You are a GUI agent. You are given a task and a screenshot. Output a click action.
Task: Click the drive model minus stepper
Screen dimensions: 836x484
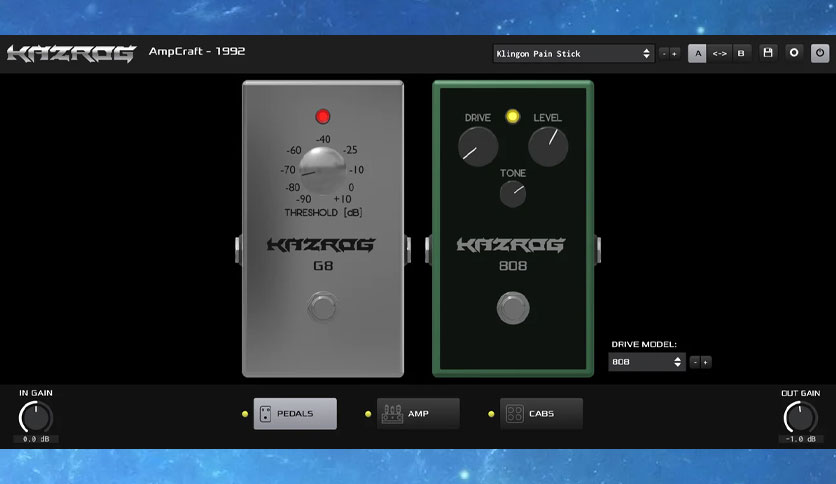tap(695, 362)
